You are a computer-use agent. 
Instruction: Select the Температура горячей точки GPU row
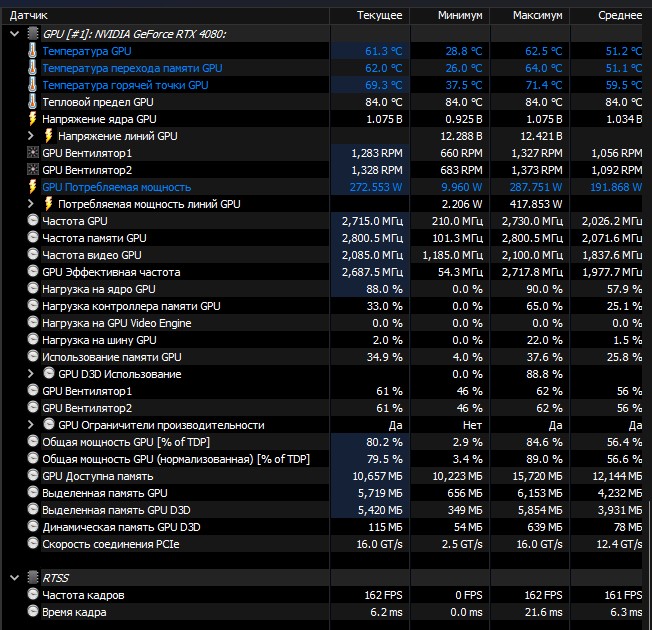click(x=125, y=85)
